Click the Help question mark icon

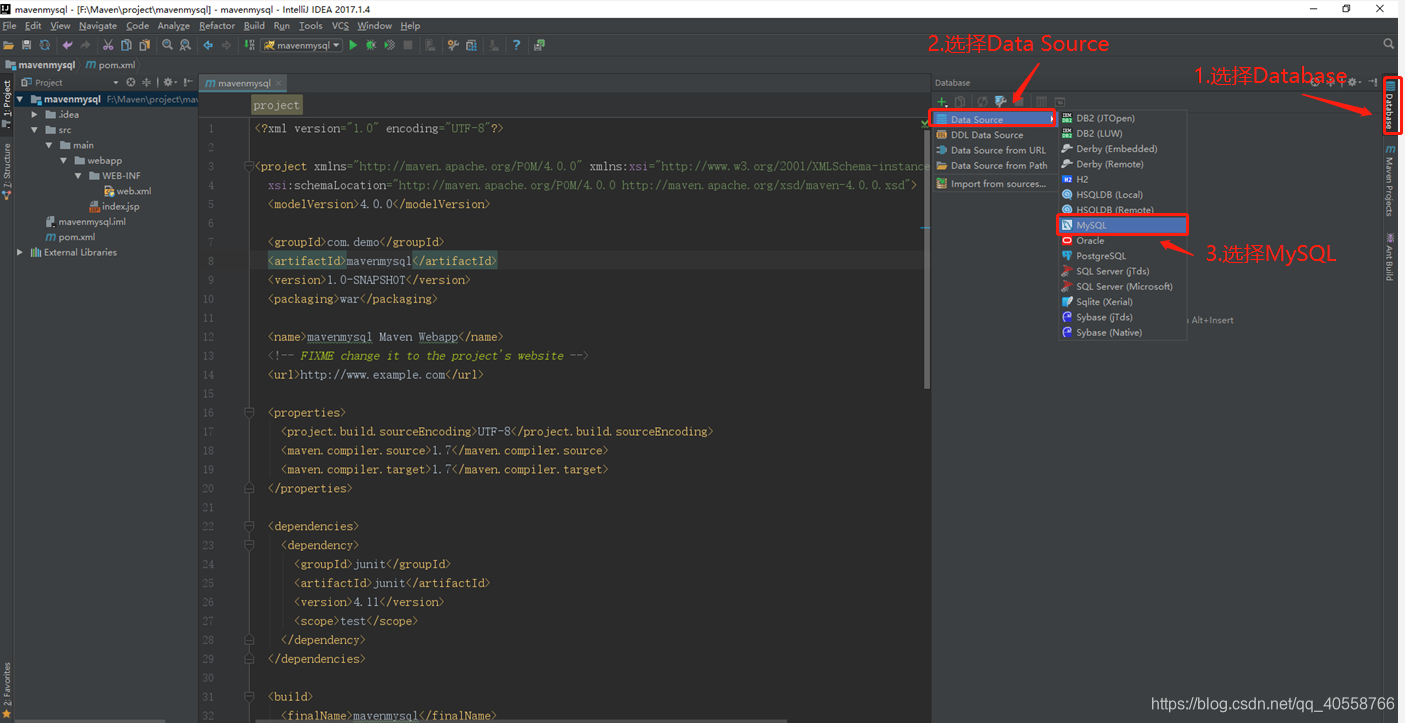[x=516, y=45]
